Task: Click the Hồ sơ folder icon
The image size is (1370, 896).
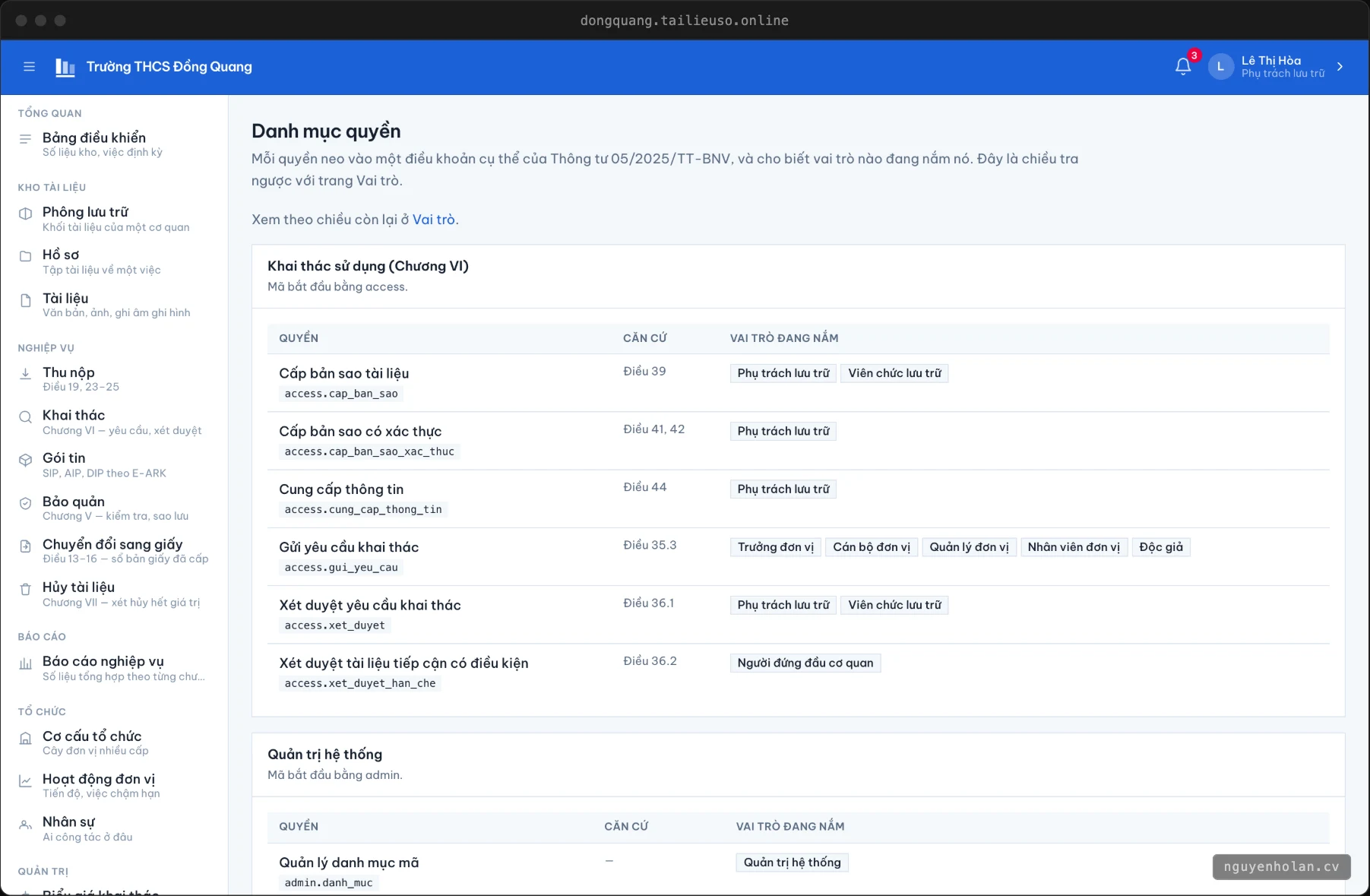Action: click(26, 256)
